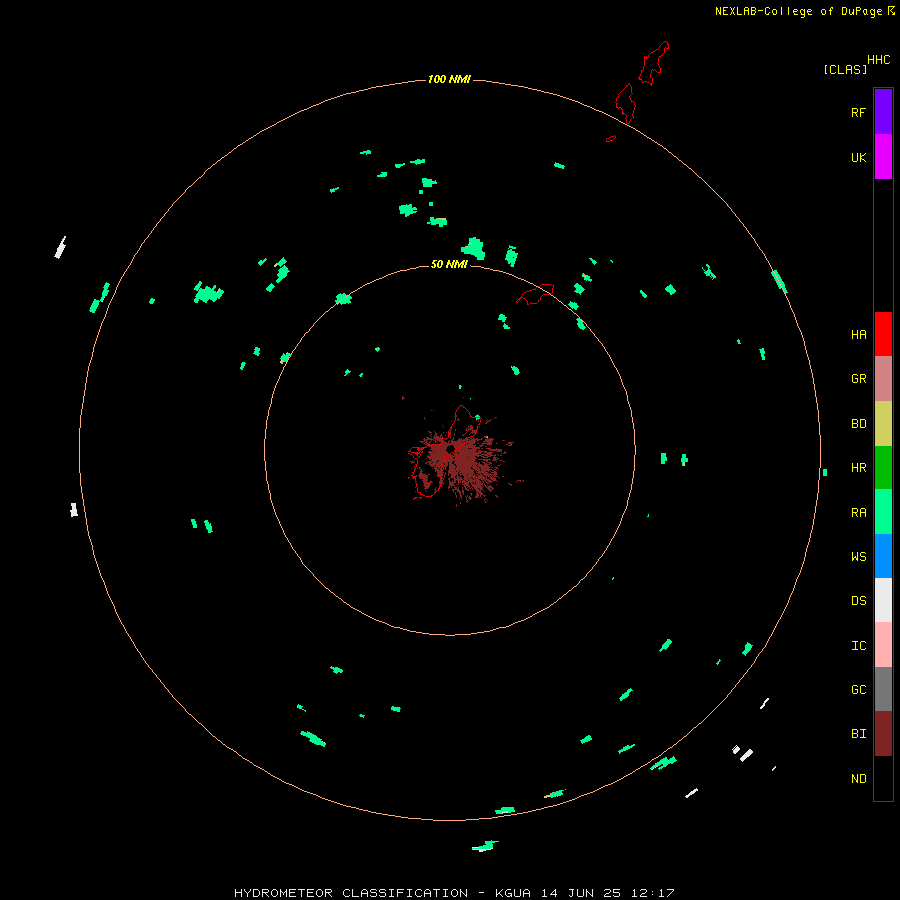
Task: Click the KGUA station identifier
Action: point(513,893)
